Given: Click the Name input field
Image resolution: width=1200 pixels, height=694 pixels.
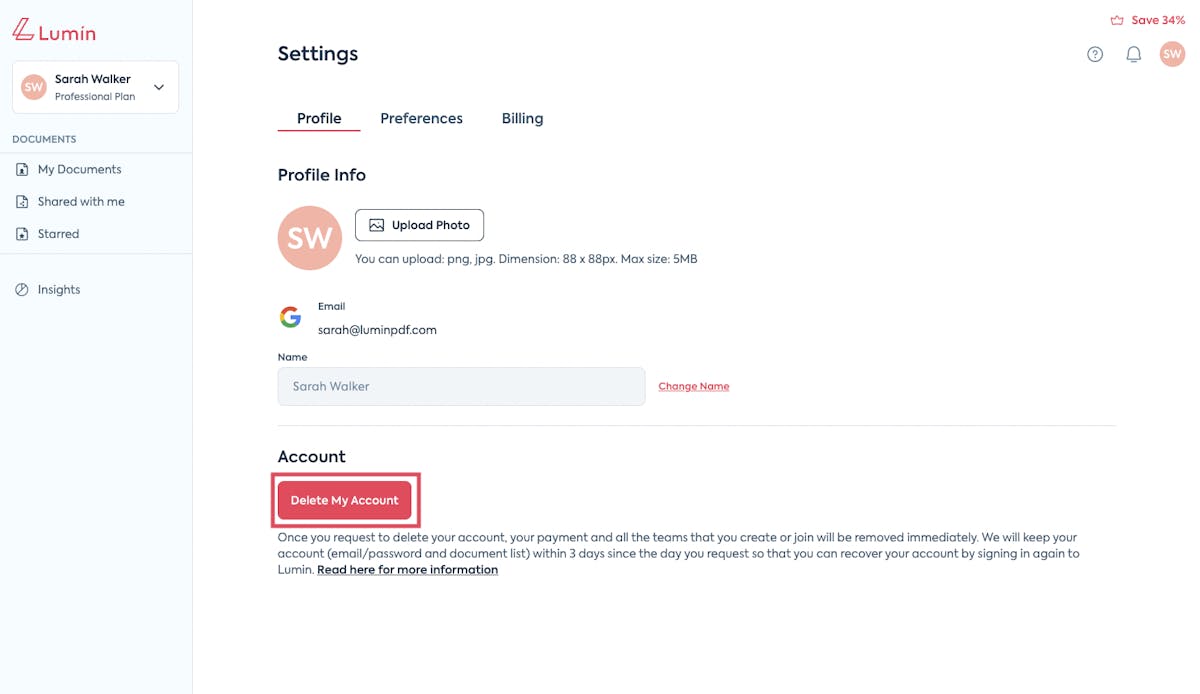Looking at the screenshot, I should (x=461, y=386).
